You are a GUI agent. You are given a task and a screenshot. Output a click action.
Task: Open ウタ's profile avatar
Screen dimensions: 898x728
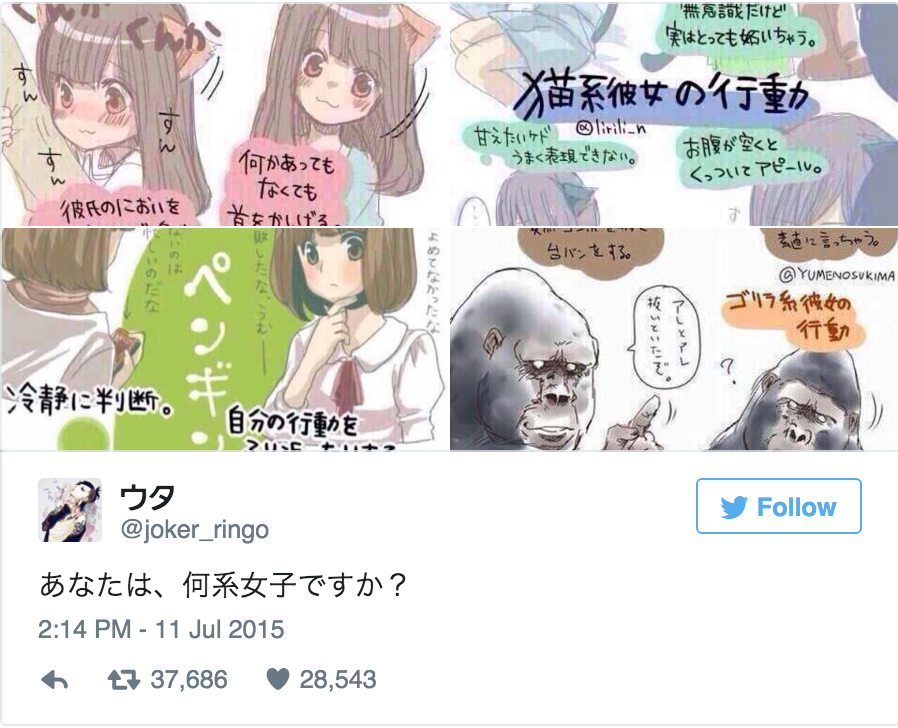point(70,510)
